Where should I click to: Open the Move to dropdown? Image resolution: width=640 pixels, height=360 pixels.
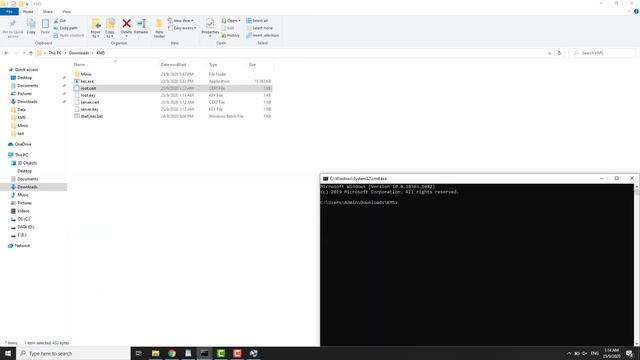pos(96,28)
